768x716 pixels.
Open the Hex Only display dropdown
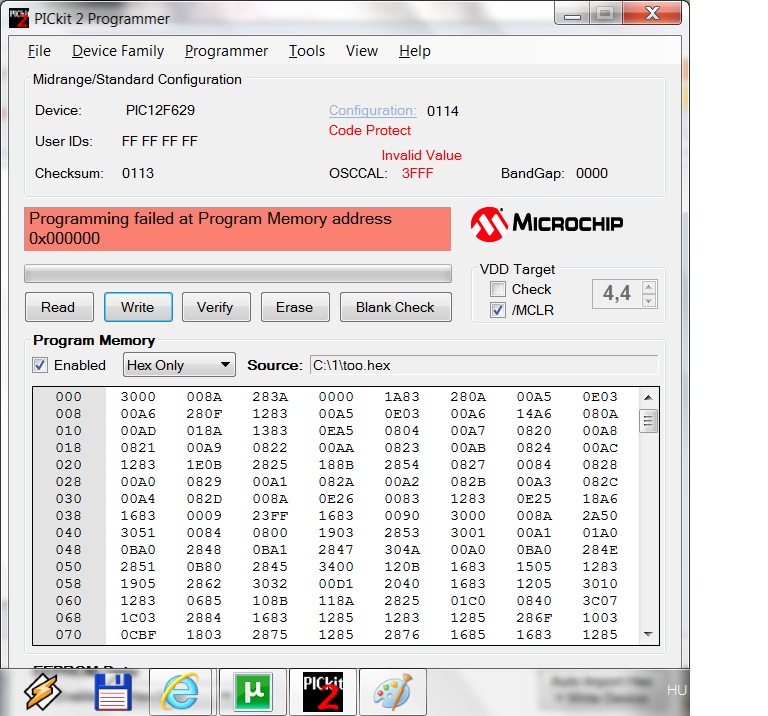(179, 365)
